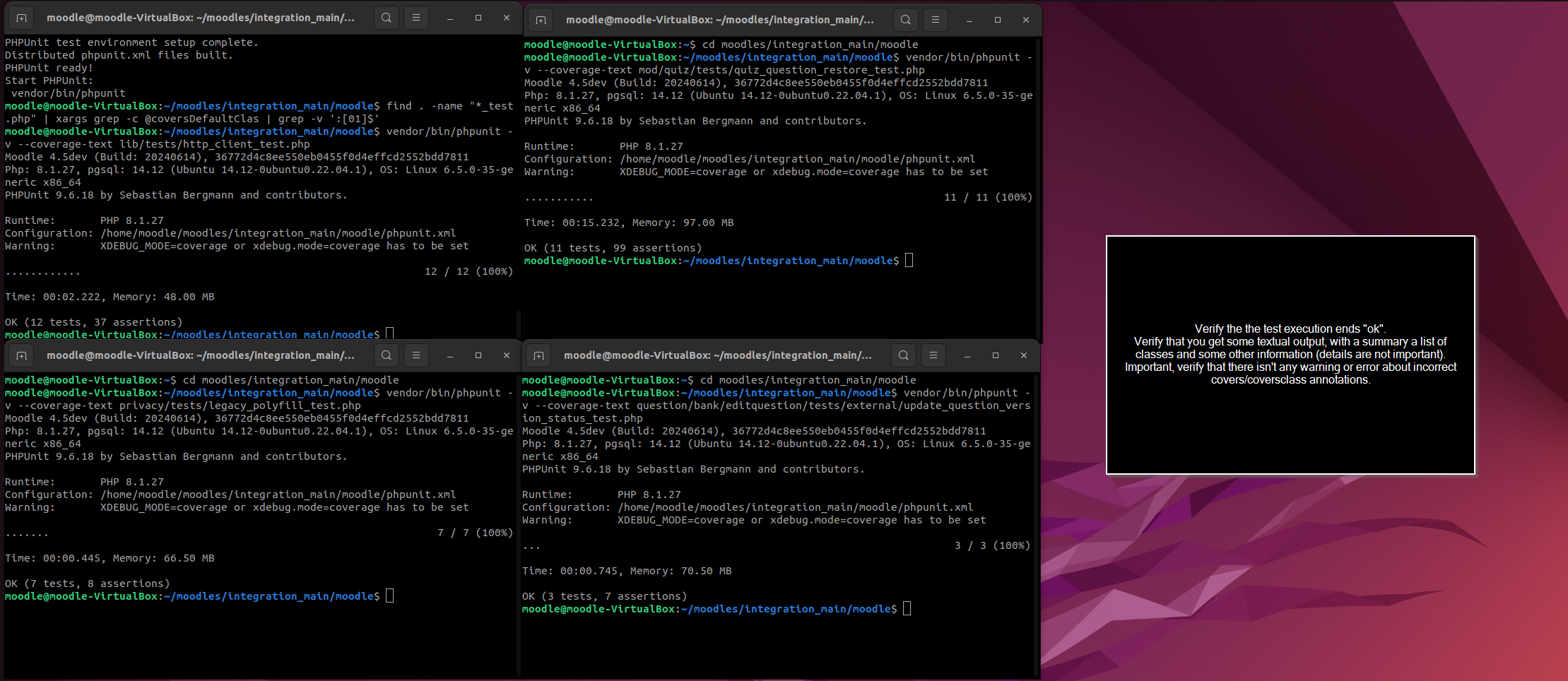Image resolution: width=1568 pixels, height=681 pixels.
Task: Click the "PHPUnit ready!" line
Action: click(x=49, y=69)
